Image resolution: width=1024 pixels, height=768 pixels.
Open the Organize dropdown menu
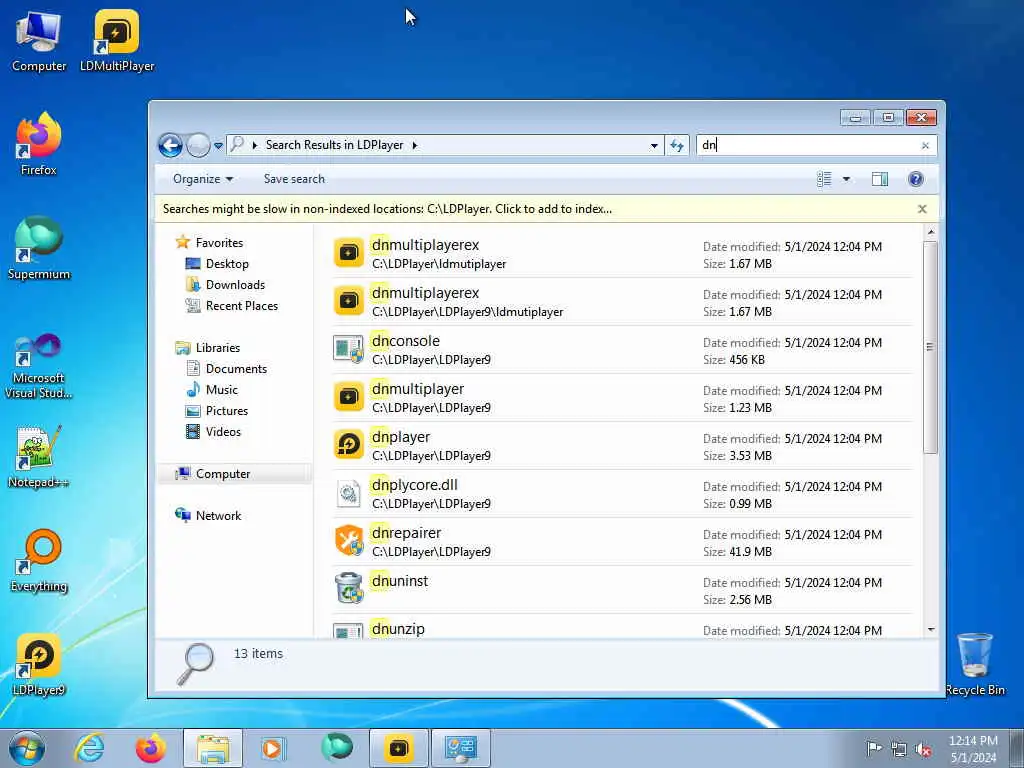[x=202, y=179]
